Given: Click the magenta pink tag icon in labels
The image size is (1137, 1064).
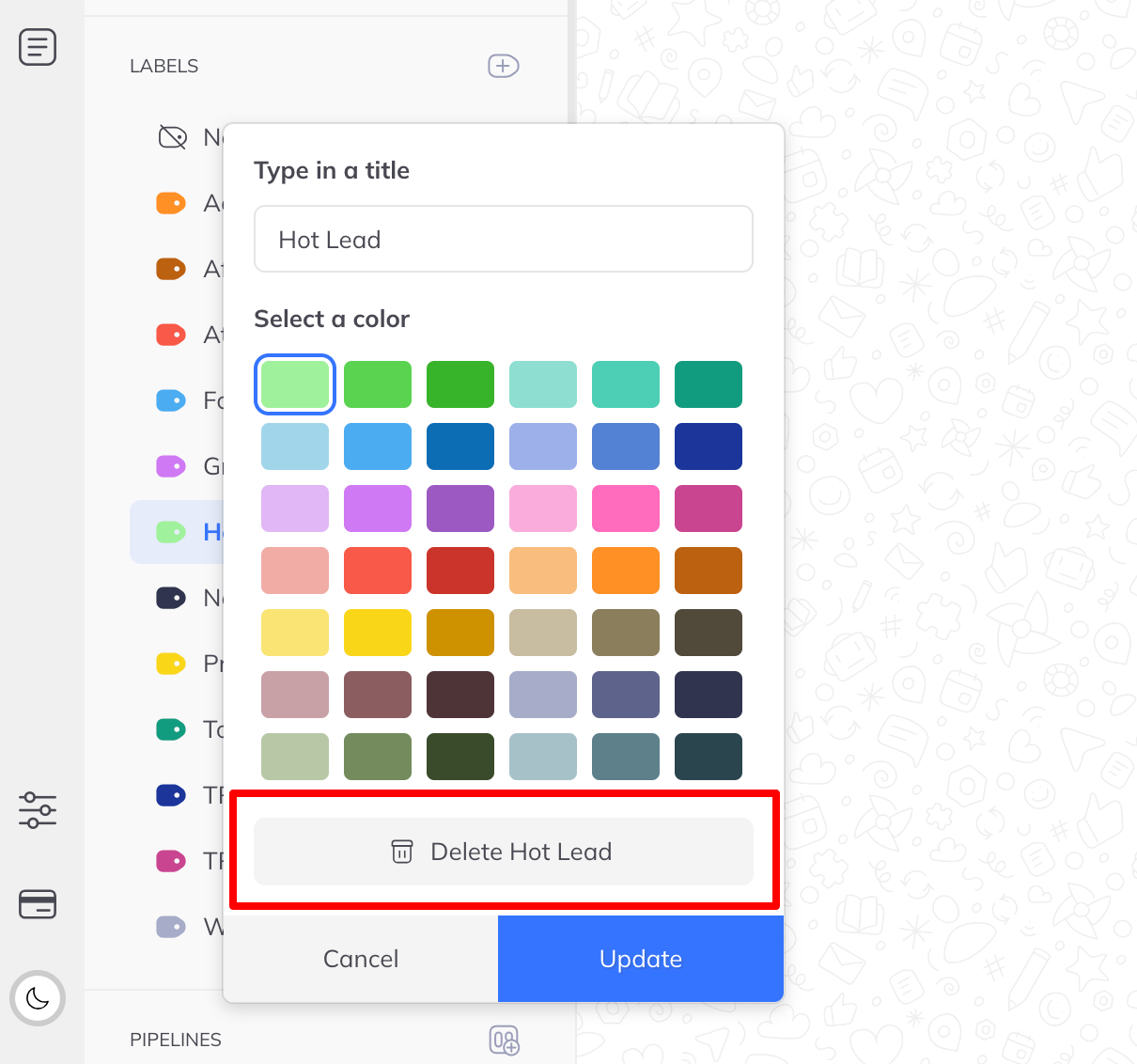Looking at the screenshot, I should click(171, 861).
